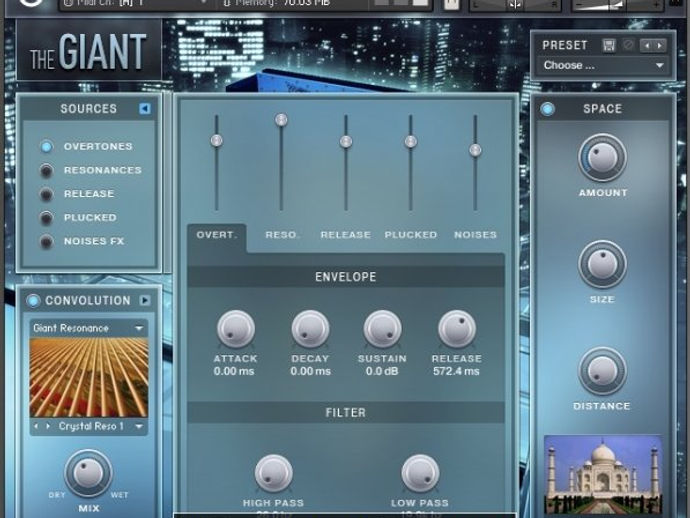
Task: Click The Giant logo title
Action: coord(88,52)
